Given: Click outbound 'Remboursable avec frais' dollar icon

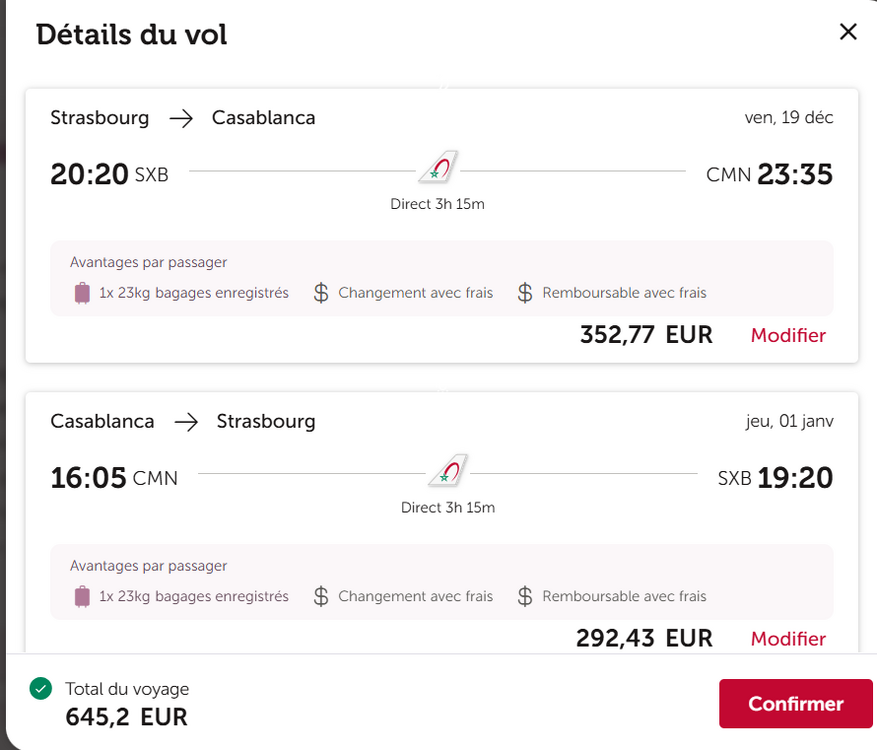Looking at the screenshot, I should tap(525, 293).
